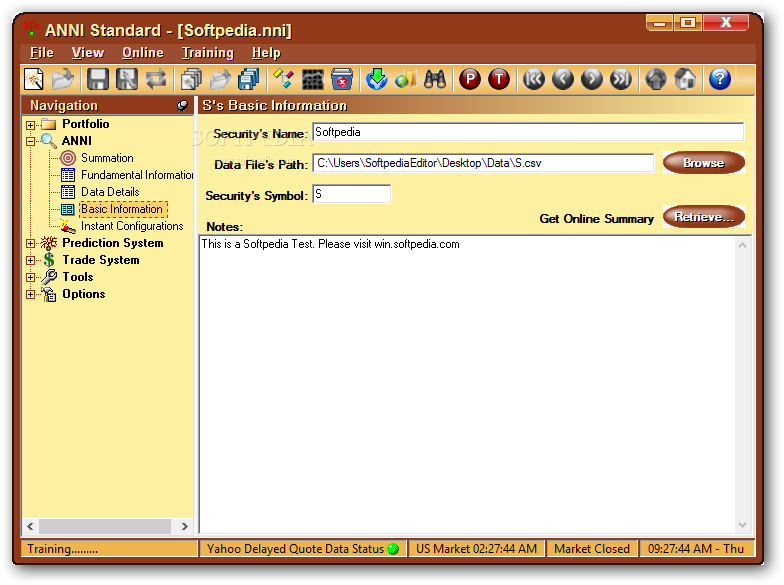Click the red P button
The width and height of the screenshot is (784, 585).
click(470, 79)
